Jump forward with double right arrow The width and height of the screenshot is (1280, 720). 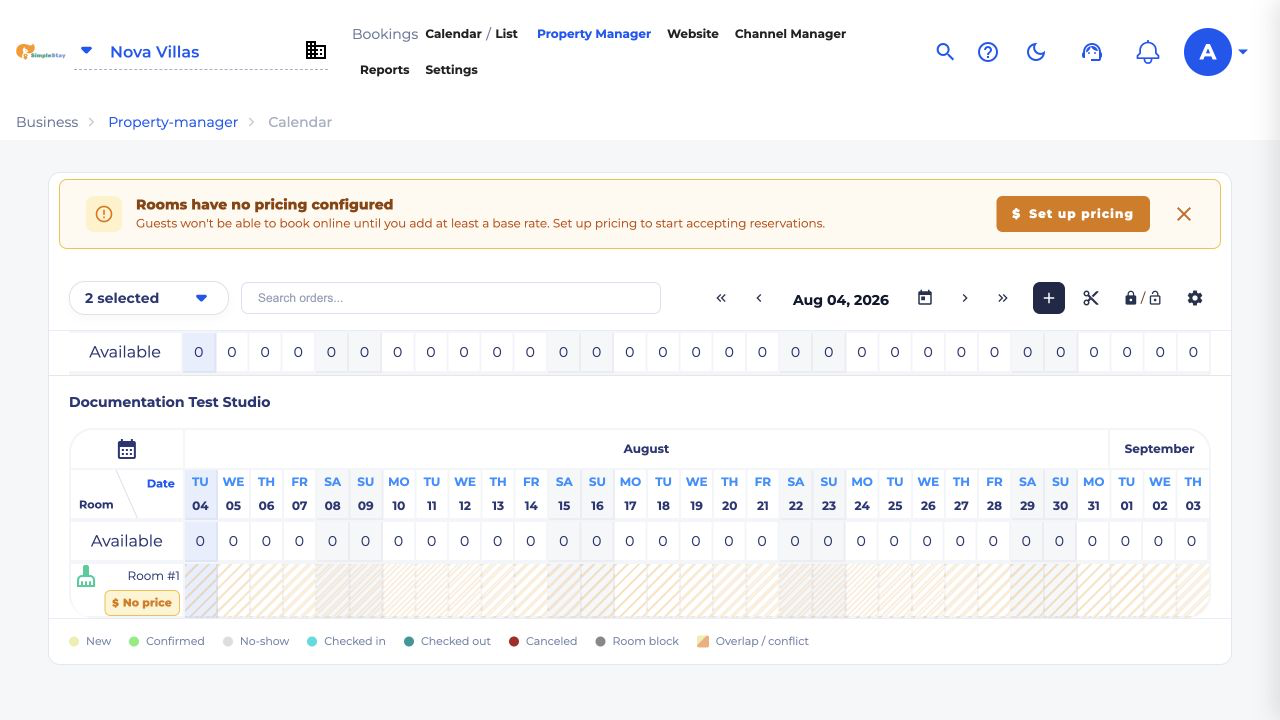1003,298
